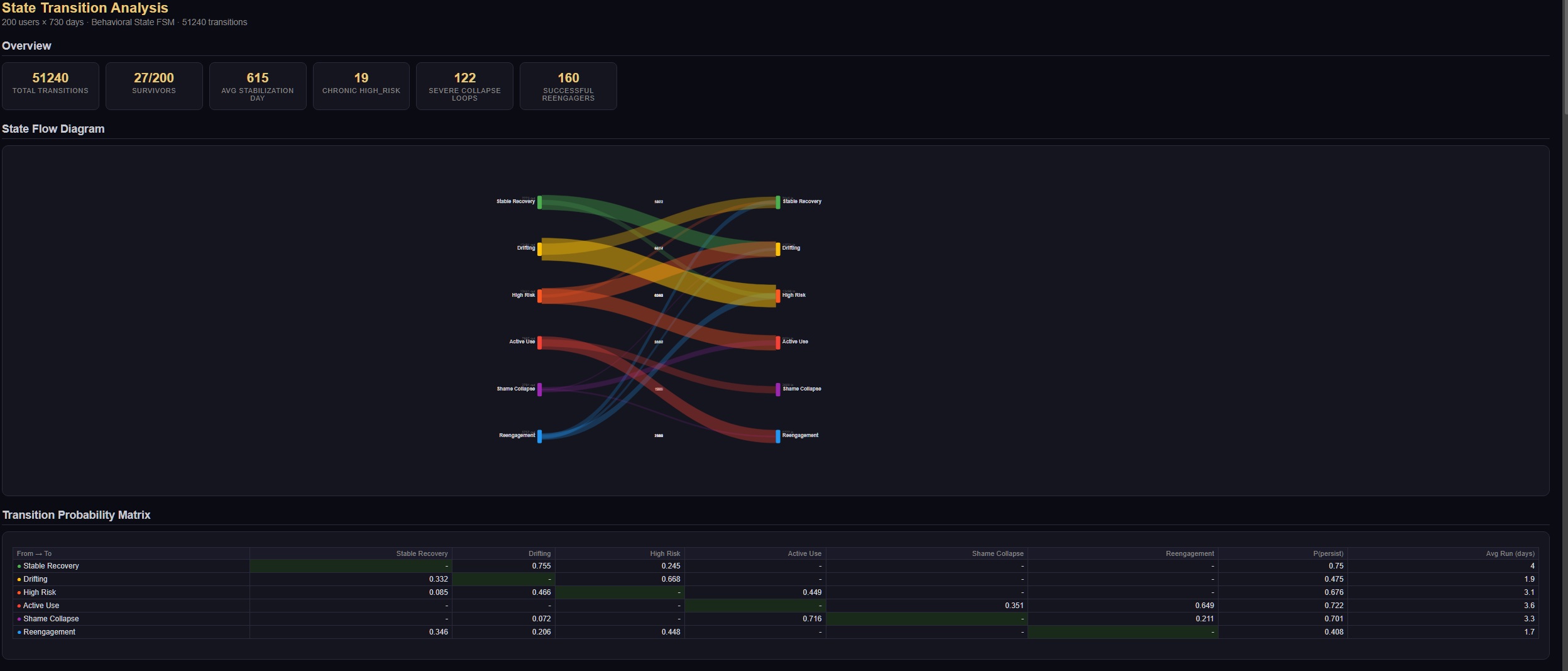1568x671 pixels.
Task: Click the Shame Collapse target node on right
Action: tap(778, 389)
